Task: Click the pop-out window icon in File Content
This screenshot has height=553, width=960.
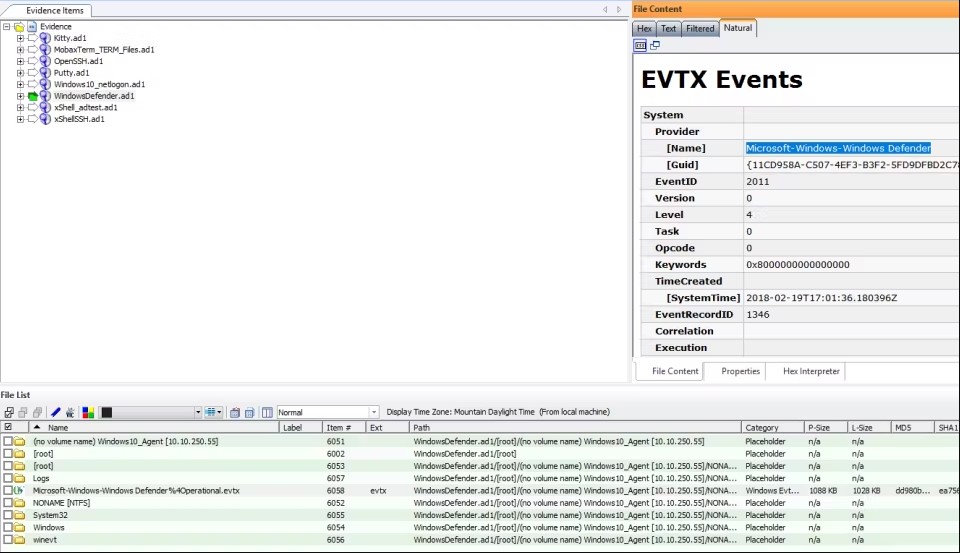Action: 654,45
